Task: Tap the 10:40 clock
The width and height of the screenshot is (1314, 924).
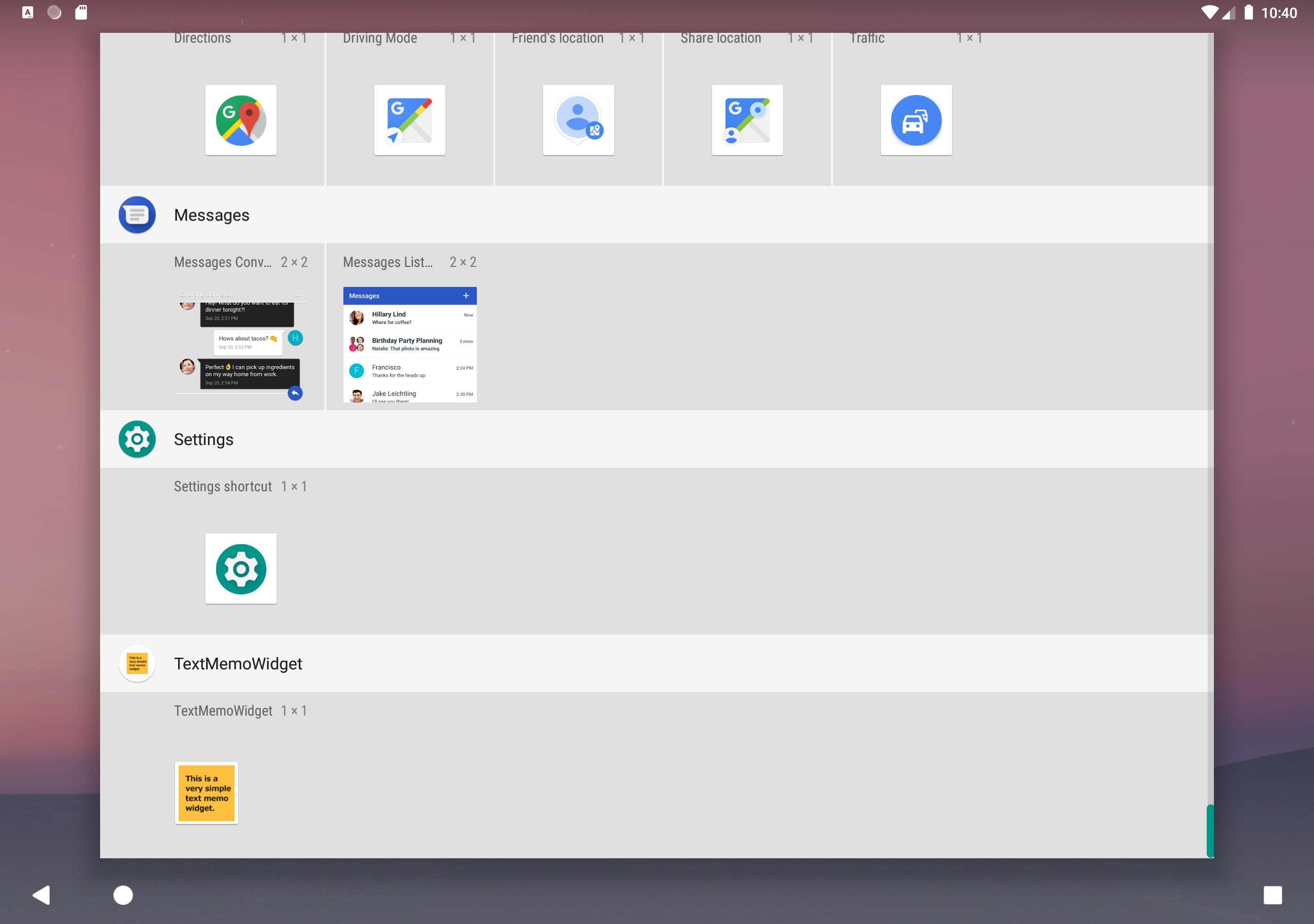Action: point(1279,13)
